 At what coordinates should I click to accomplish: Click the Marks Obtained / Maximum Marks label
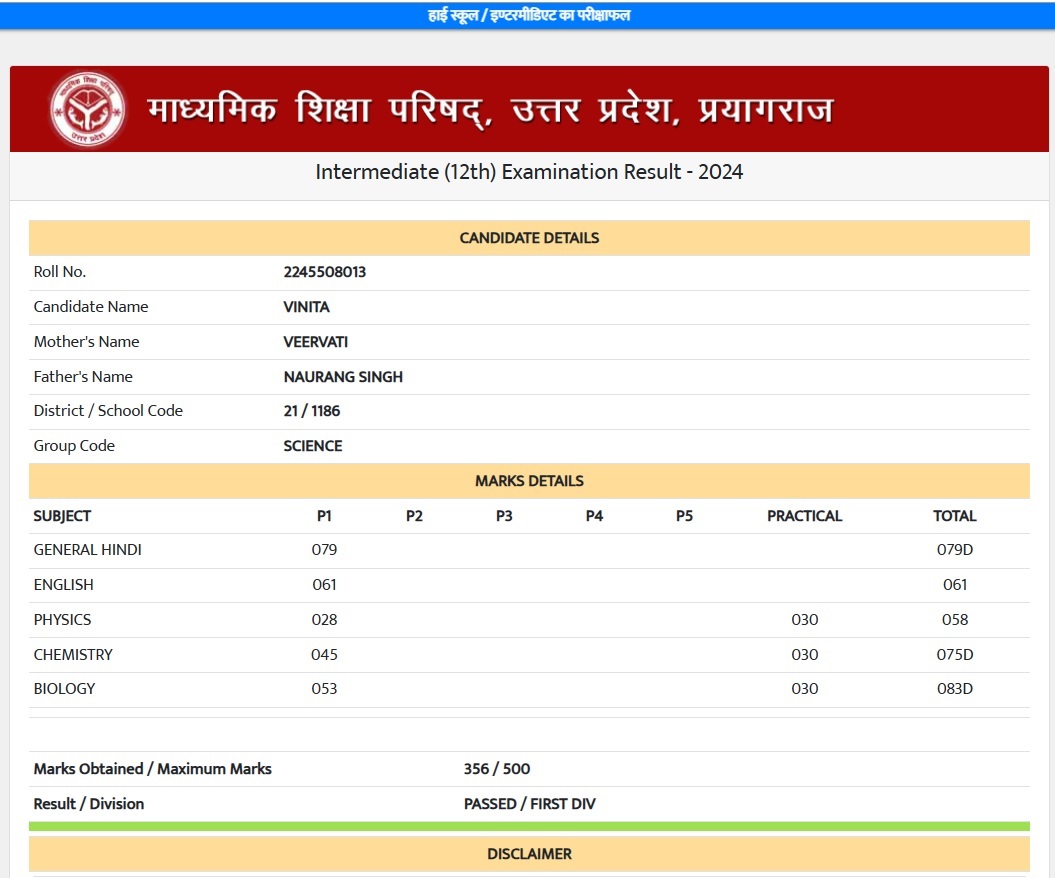153,769
